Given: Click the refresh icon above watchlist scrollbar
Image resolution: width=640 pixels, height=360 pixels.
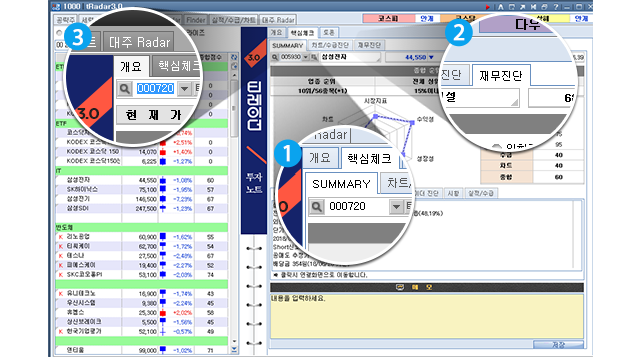Looking at the screenshot, I should pos(234,57).
